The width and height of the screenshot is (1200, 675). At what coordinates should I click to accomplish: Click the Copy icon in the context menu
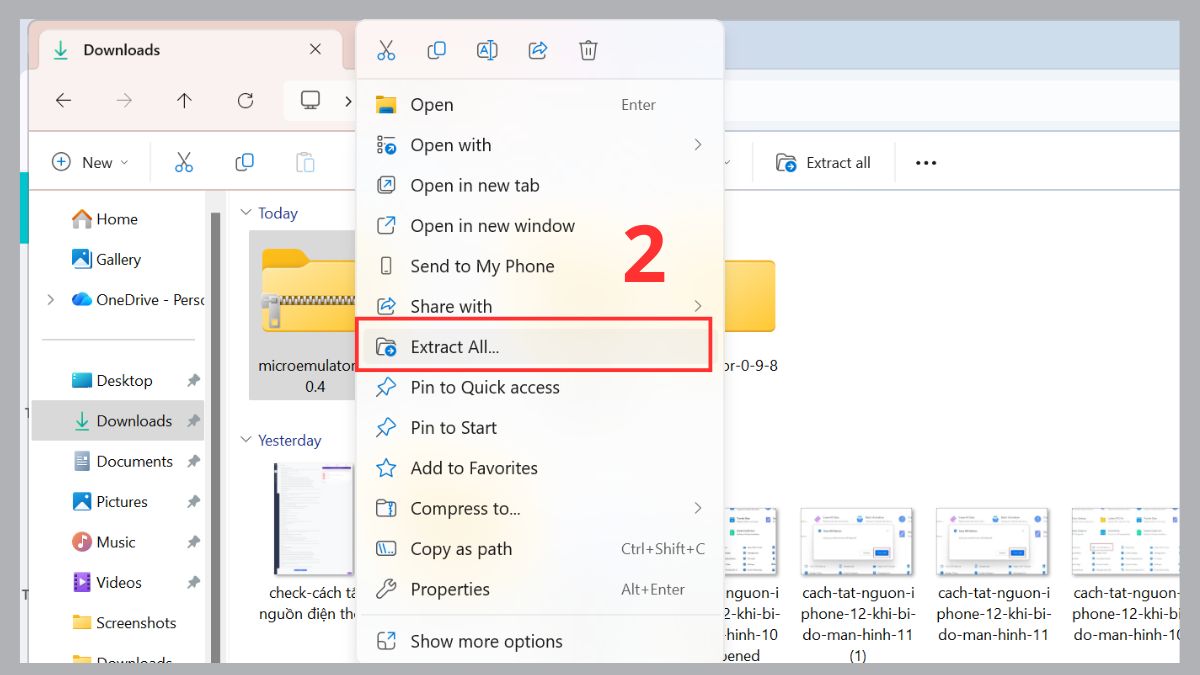(437, 50)
